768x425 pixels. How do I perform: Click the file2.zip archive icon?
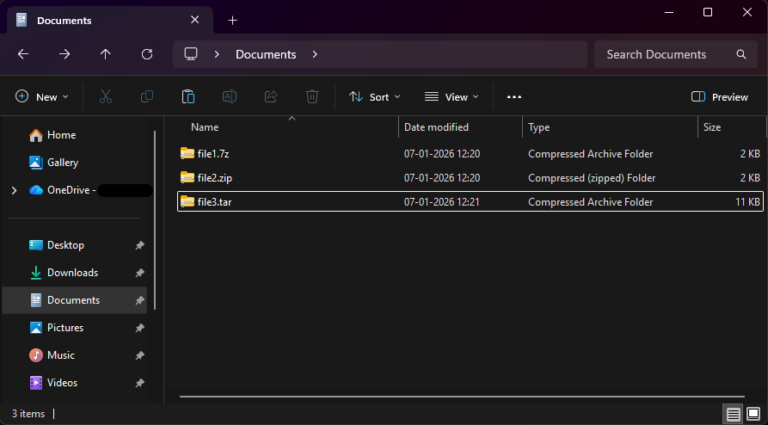(x=187, y=178)
